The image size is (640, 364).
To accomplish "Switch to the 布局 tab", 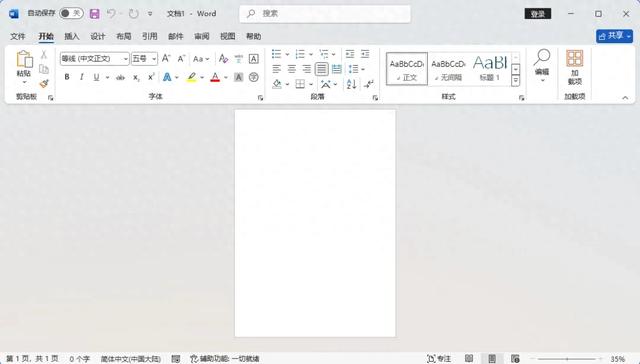I will pyautogui.click(x=124, y=36).
